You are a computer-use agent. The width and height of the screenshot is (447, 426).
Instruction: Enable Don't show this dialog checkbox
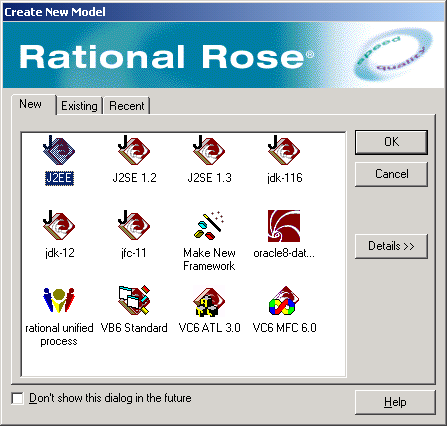coord(17,398)
